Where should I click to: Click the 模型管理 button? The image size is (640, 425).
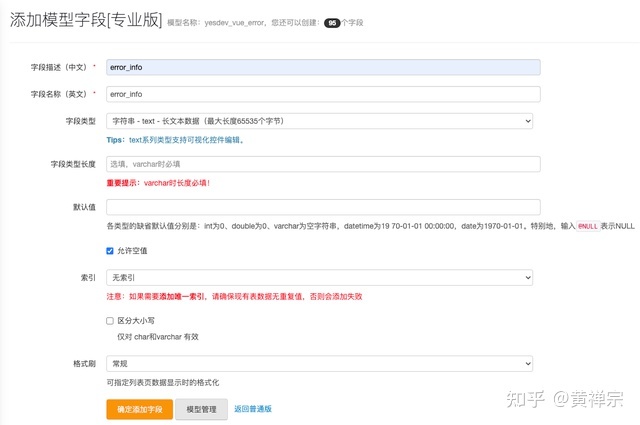[x=201, y=409]
